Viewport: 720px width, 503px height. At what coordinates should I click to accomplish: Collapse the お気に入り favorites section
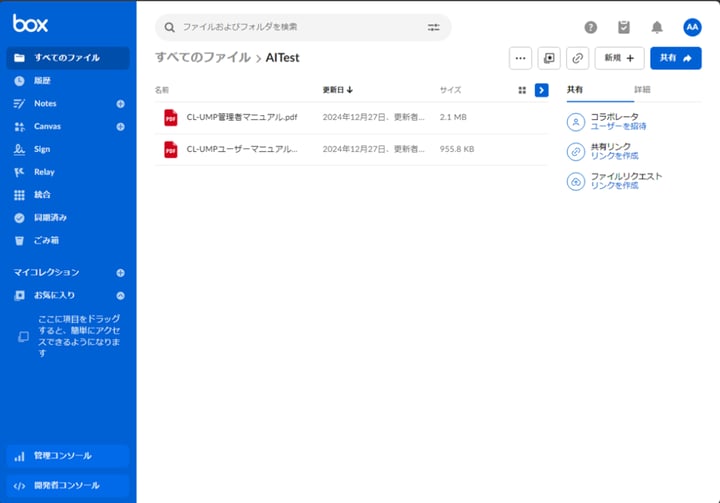click(x=120, y=295)
